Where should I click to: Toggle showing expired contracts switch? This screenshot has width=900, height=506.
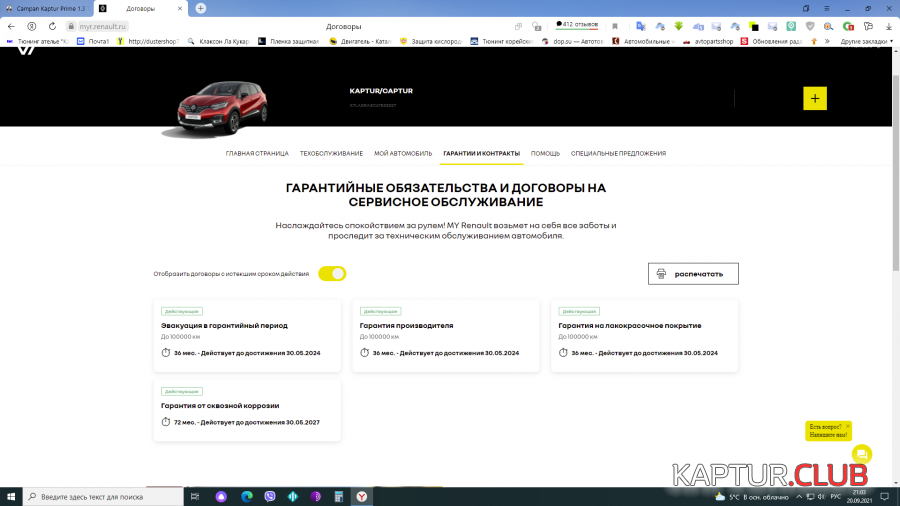click(332, 274)
